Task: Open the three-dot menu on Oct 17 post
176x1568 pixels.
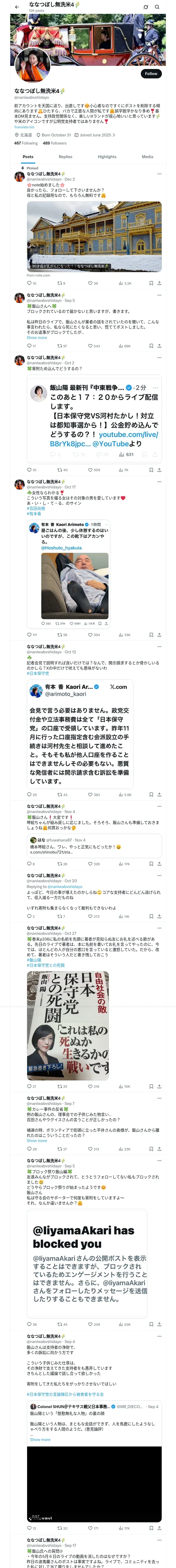Action: click(160, 481)
